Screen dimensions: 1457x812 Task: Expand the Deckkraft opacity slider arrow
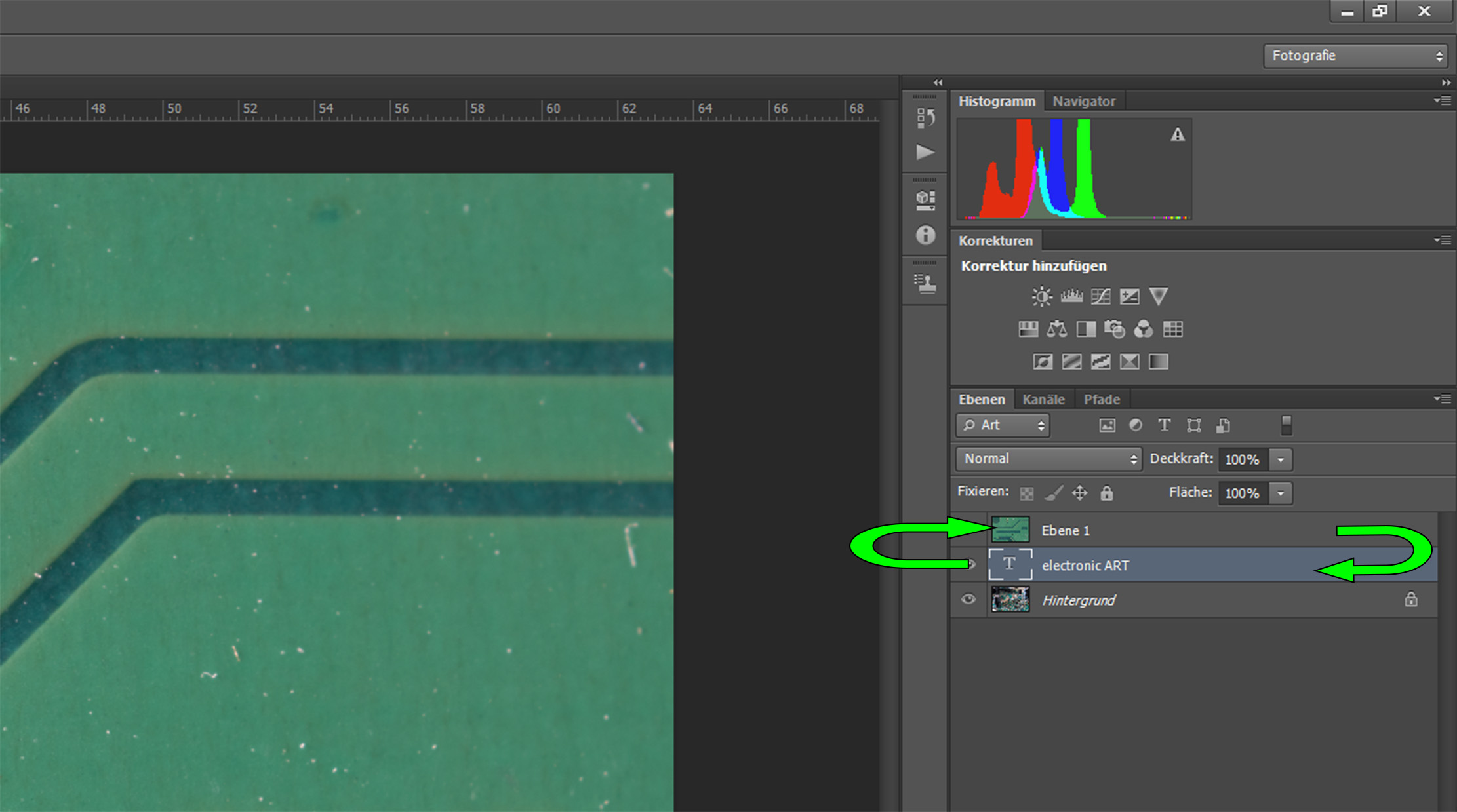[1281, 459]
